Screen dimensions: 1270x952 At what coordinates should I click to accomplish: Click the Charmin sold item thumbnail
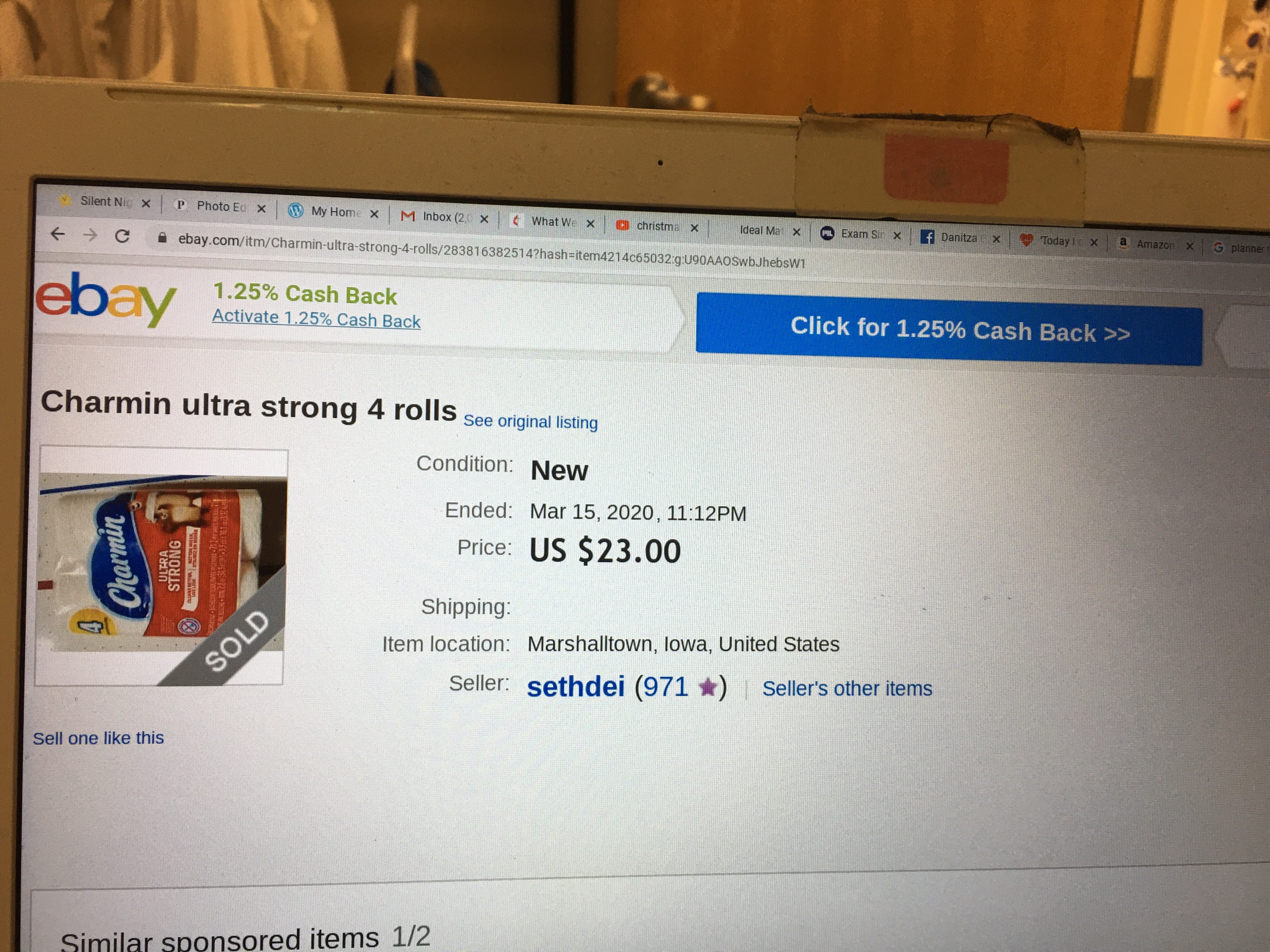[x=161, y=567]
